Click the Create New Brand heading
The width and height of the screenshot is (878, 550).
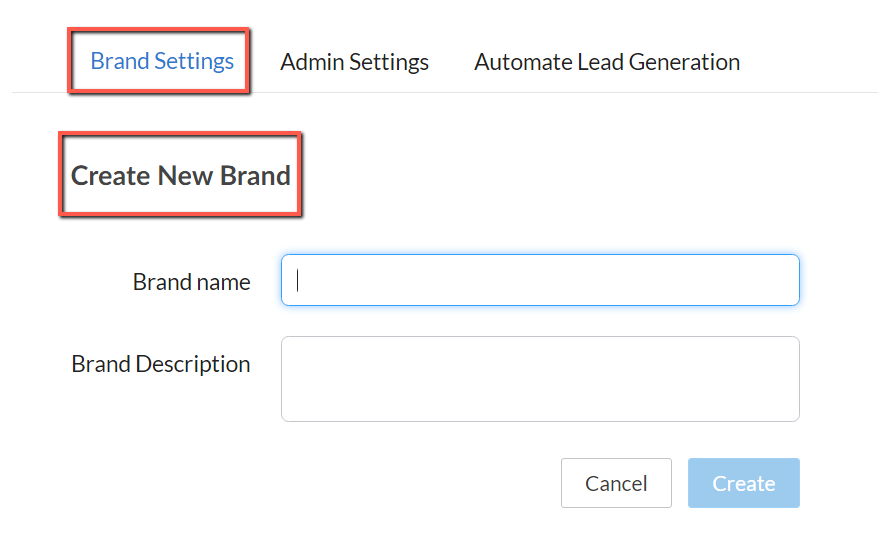(x=180, y=175)
